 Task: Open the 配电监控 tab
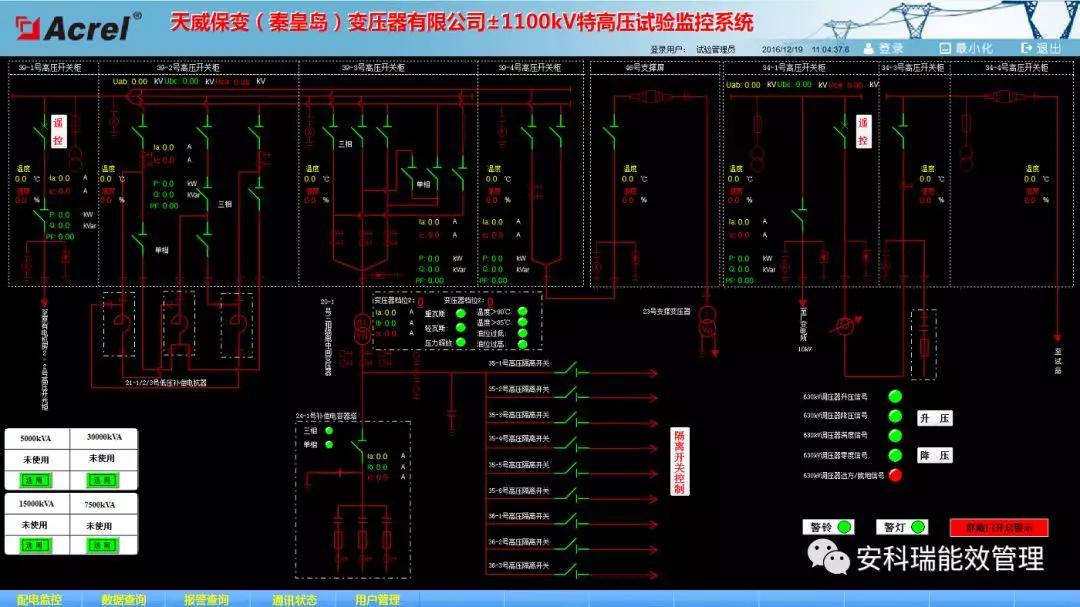pyautogui.click(x=39, y=599)
